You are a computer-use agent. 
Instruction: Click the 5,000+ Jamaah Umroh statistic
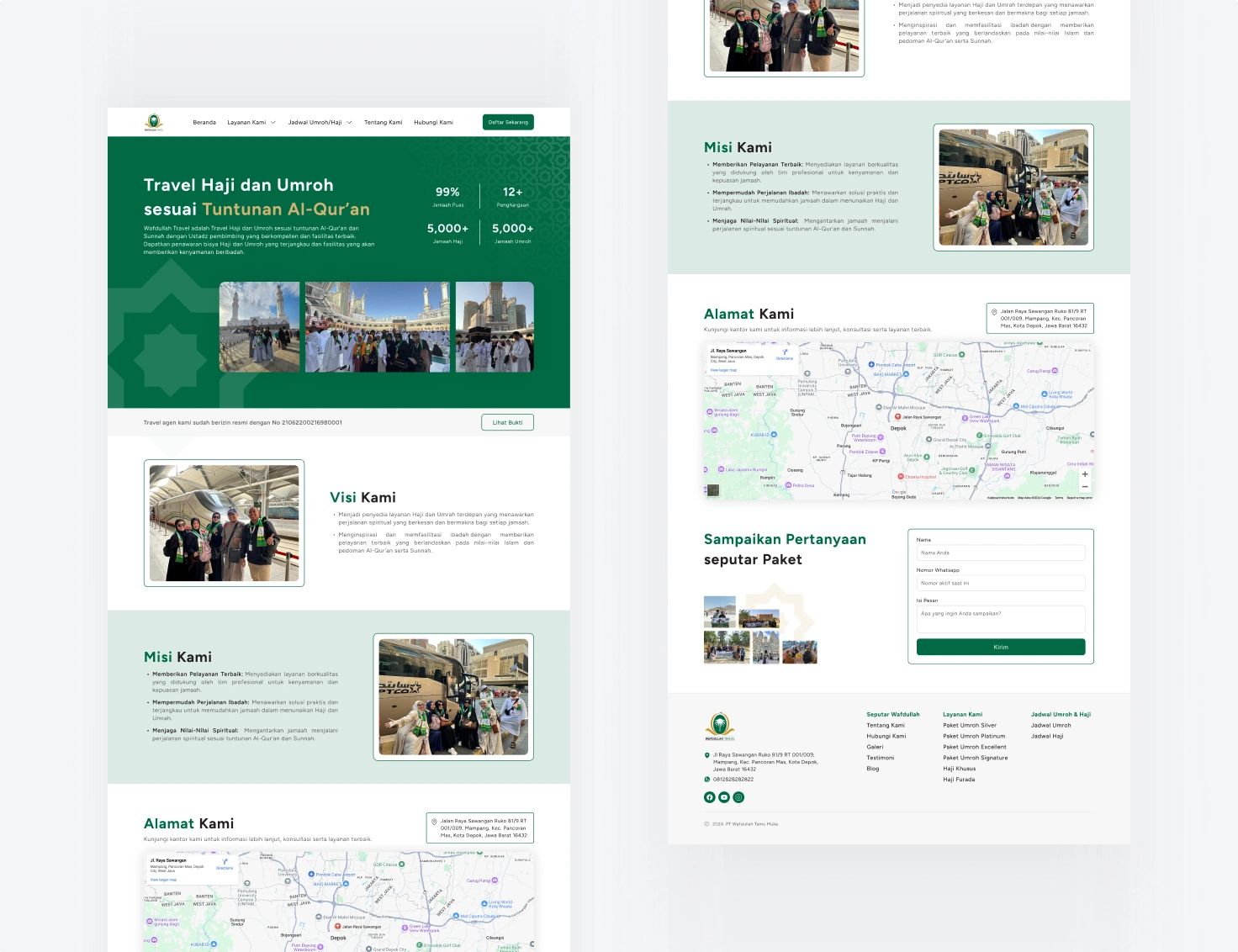513,233
